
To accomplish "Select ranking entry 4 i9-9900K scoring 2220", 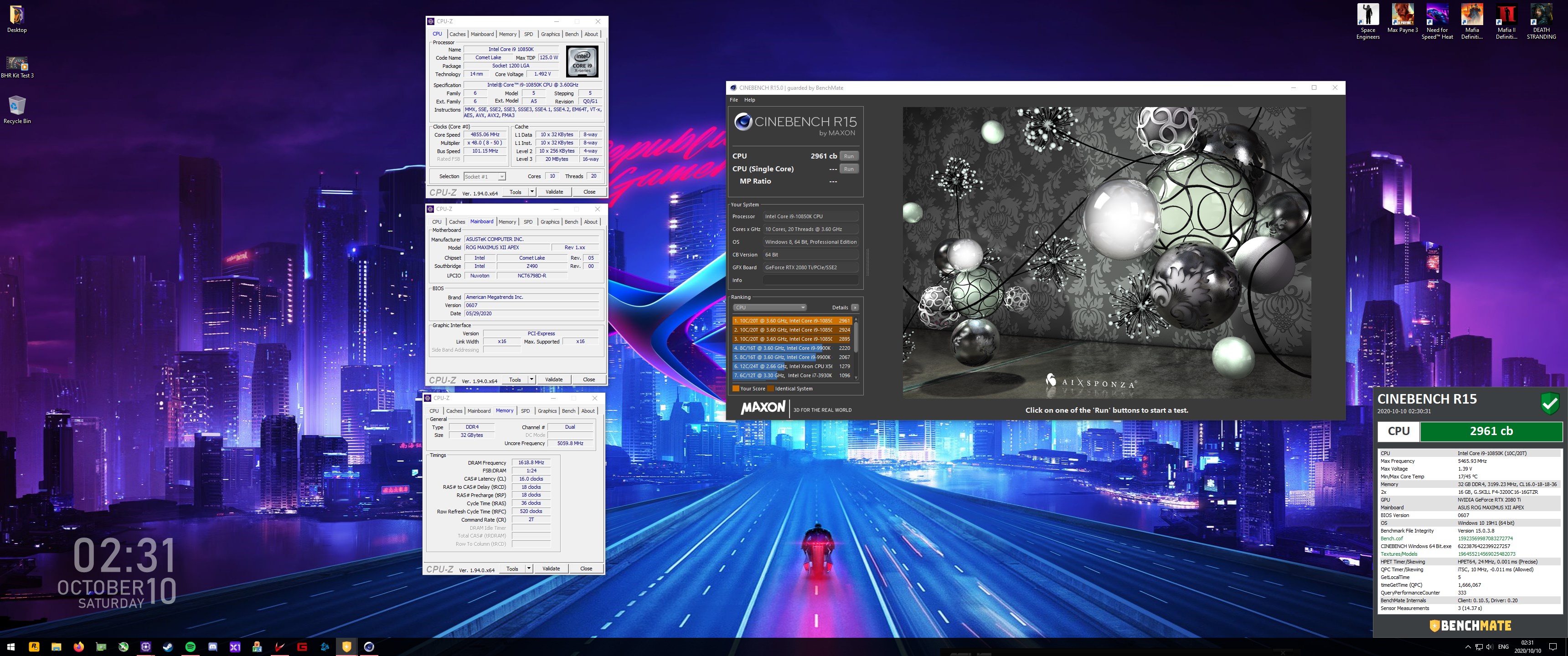I will click(792, 348).
